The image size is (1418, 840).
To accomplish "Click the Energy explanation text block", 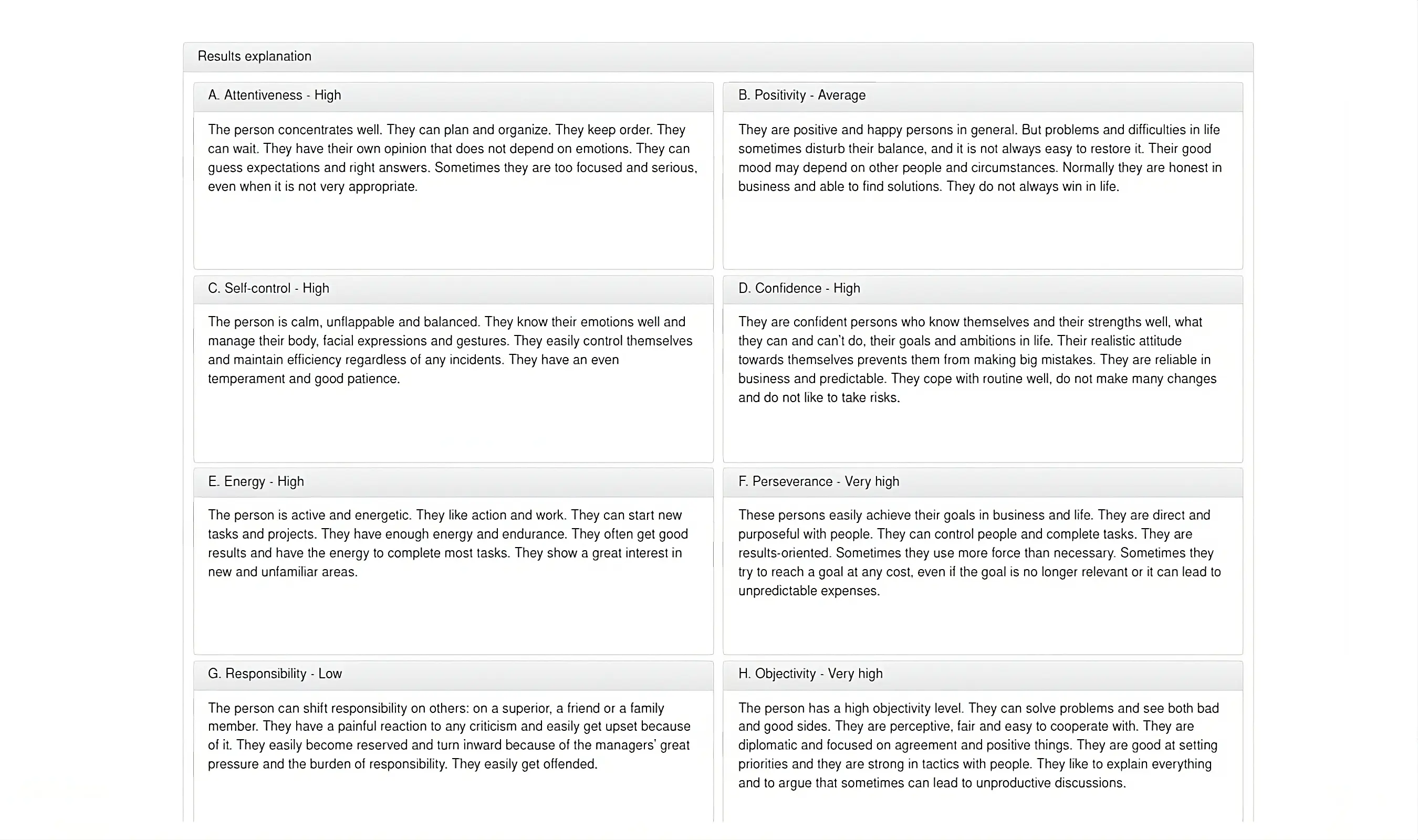I will (447, 543).
